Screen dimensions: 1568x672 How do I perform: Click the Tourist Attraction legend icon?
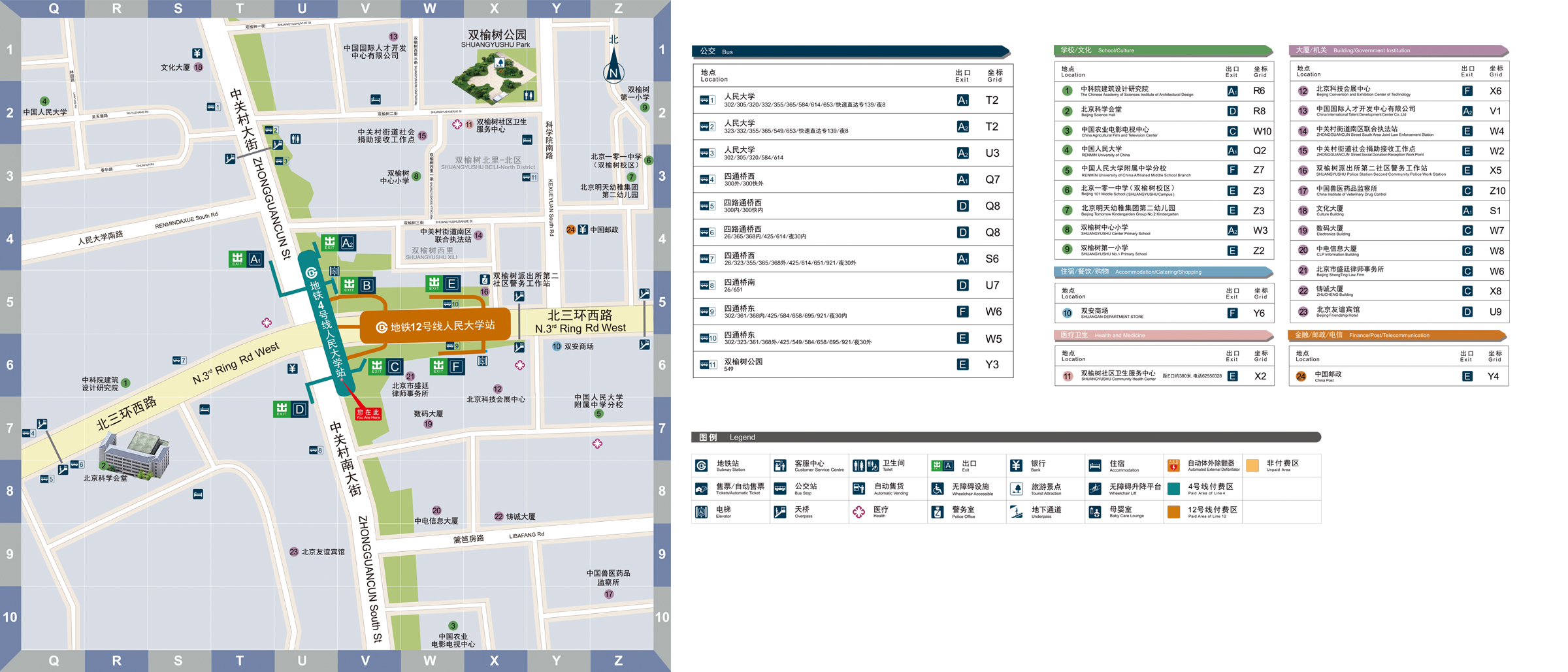tap(1016, 488)
